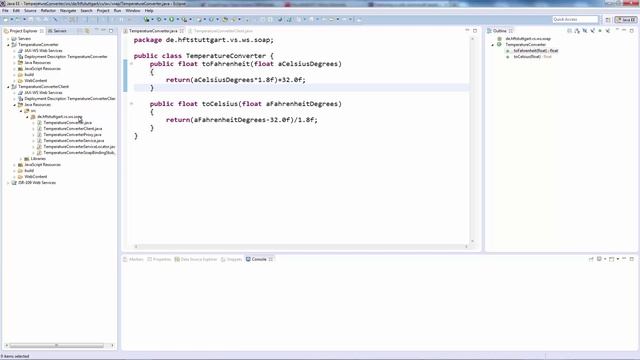
Task: Switch to the Properties tab
Action: click(159, 259)
